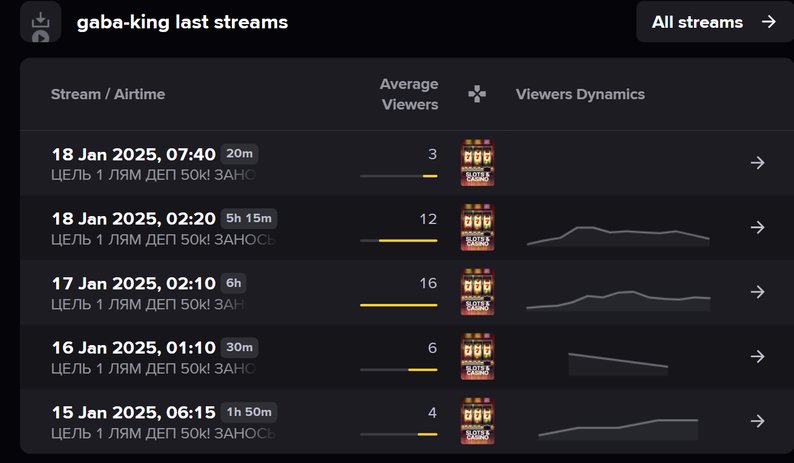The height and width of the screenshot is (463, 794).
Task: Click viewers dynamics chart of 16 Jan stream
Action: pyautogui.click(x=618, y=364)
